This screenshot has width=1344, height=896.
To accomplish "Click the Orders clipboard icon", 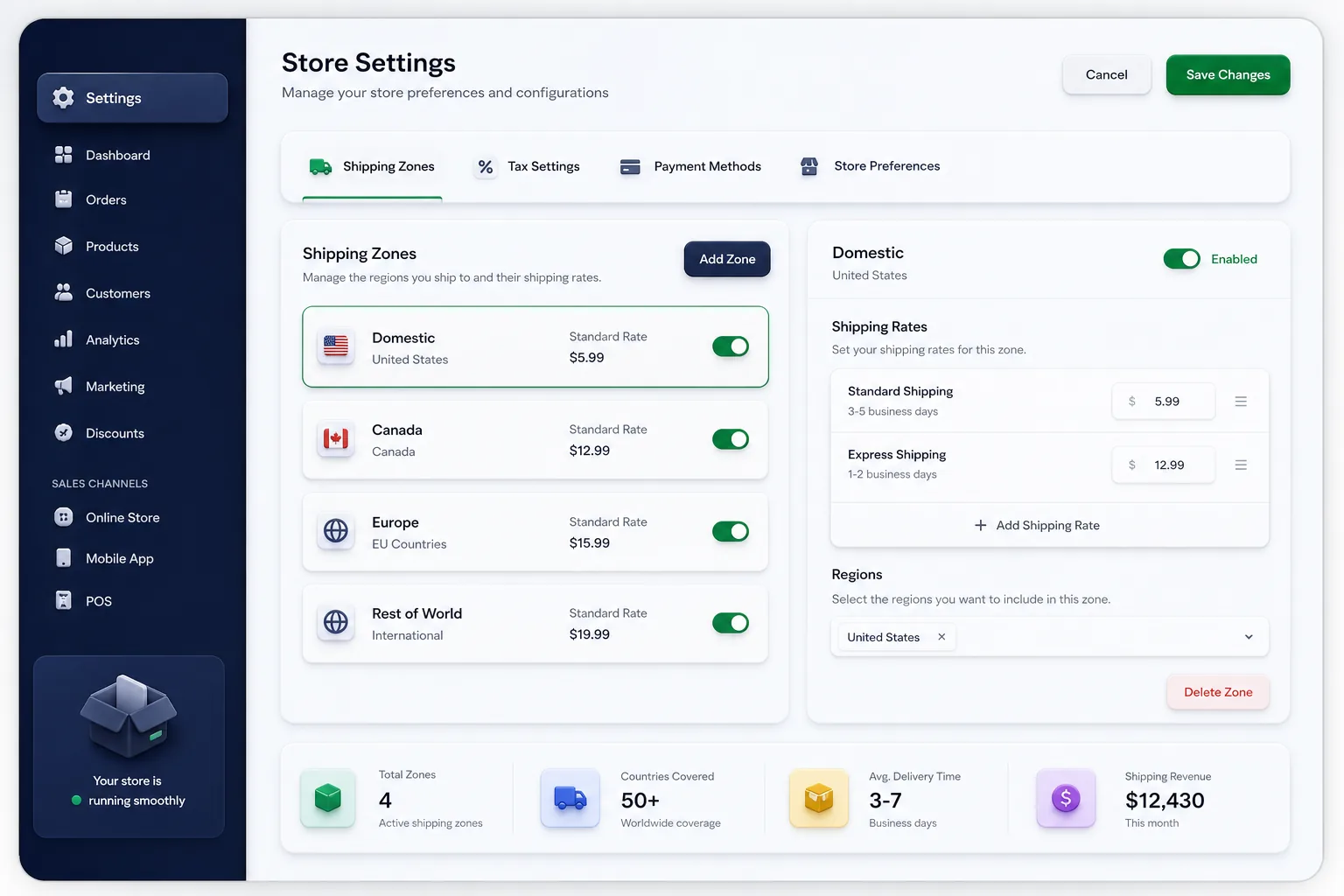I will [64, 199].
